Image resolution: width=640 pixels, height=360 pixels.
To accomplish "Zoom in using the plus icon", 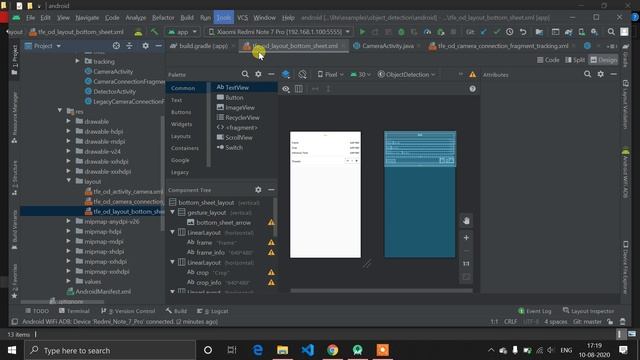I will tap(466, 238).
